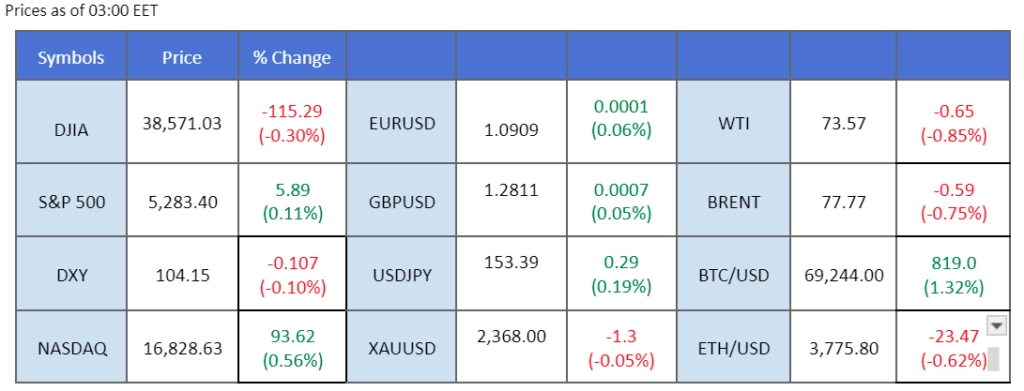Select the Price column header
The image size is (1024, 391).
click(182, 58)
